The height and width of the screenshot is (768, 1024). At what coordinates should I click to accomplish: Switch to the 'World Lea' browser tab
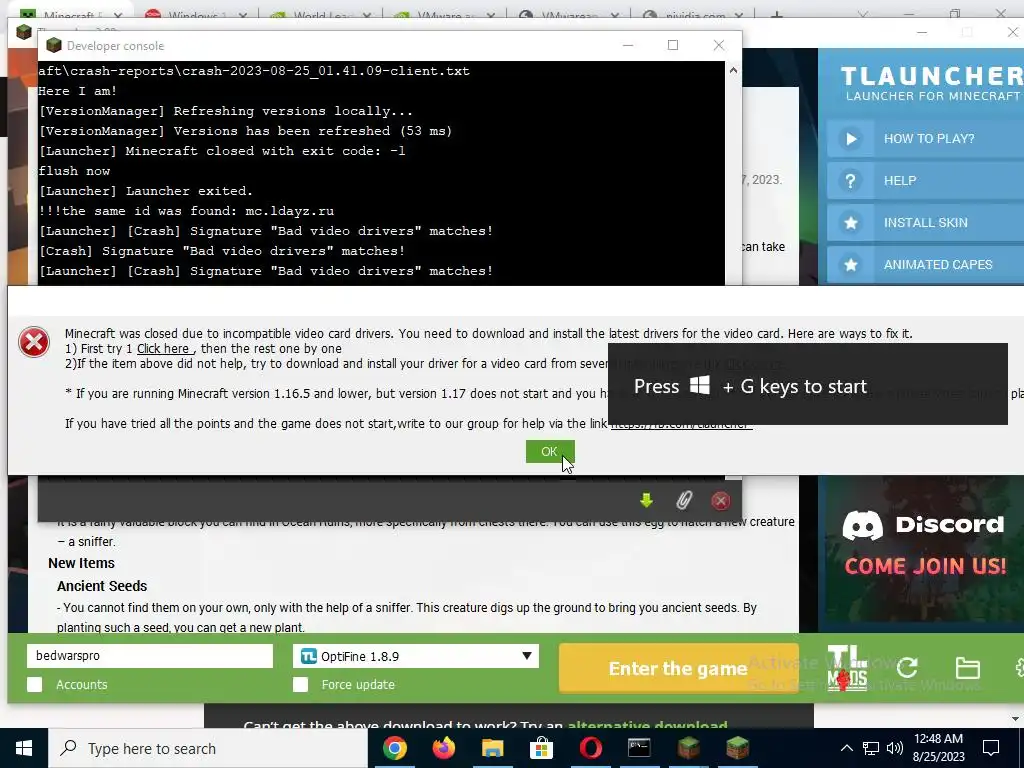320,15
